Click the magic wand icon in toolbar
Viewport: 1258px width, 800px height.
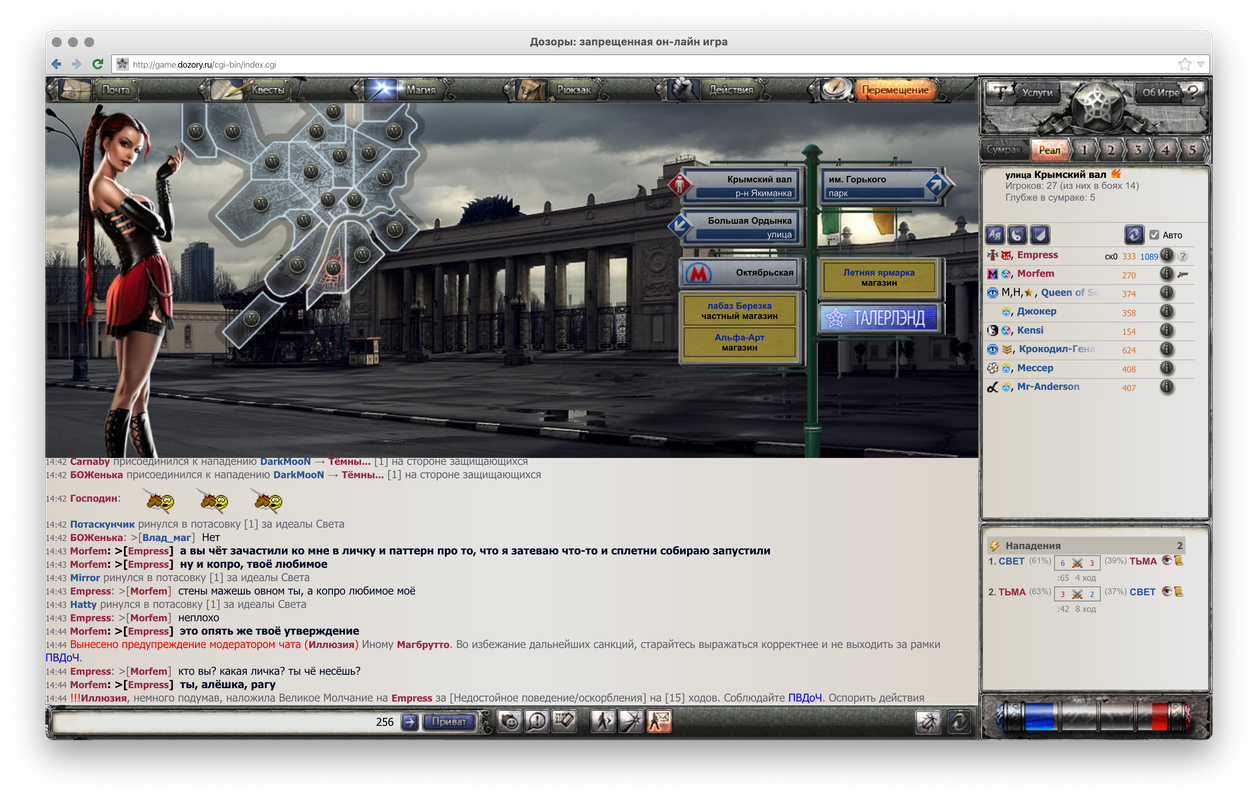tap(631, 721)
